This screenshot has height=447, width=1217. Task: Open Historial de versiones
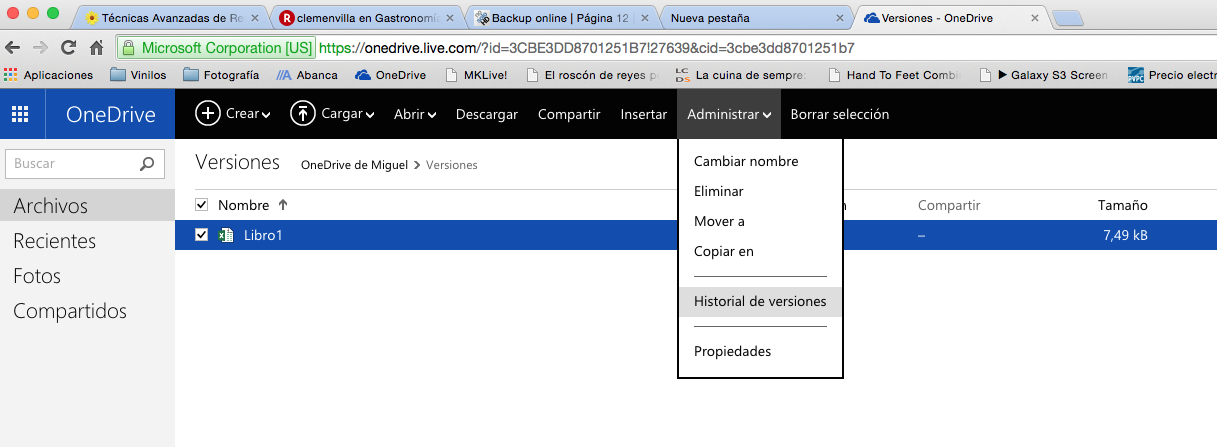(x=760, y=301)
